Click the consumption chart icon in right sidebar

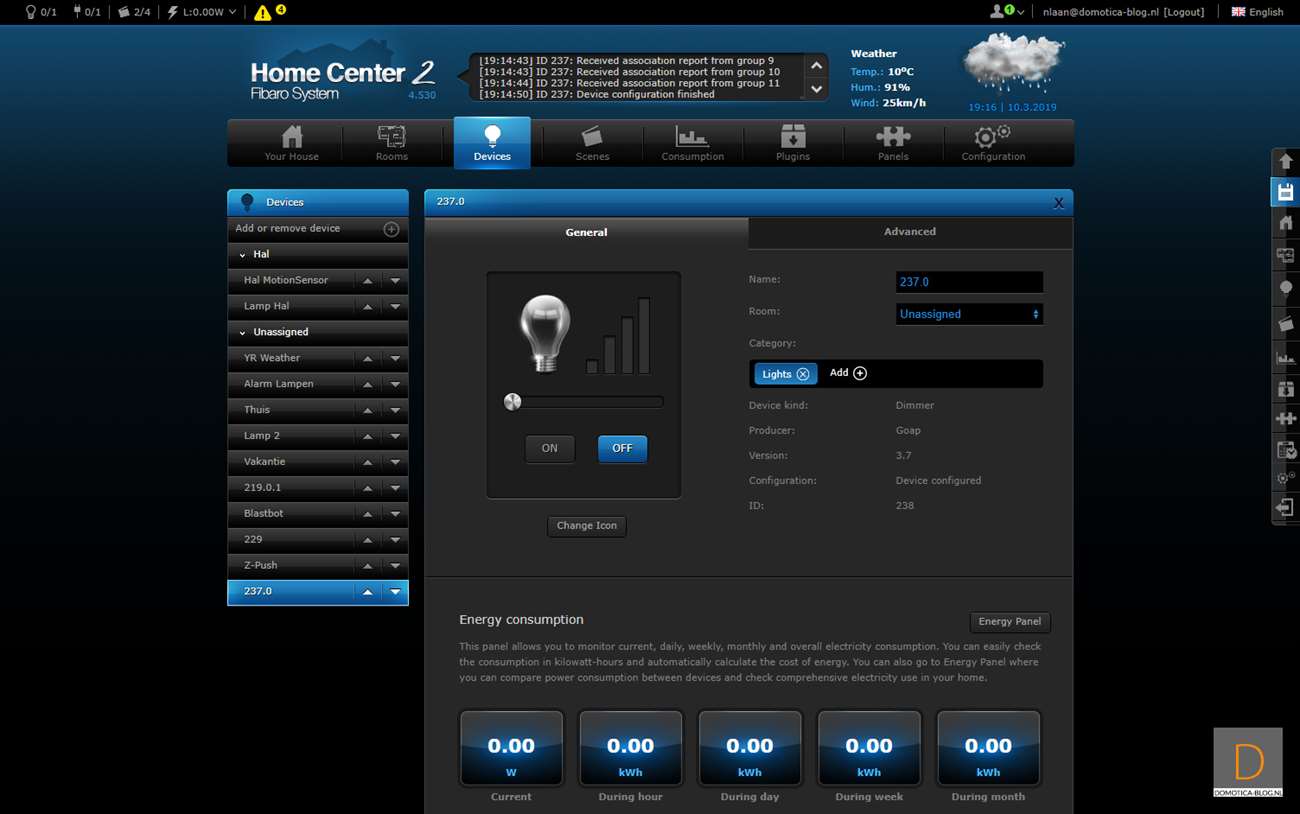1286,357
